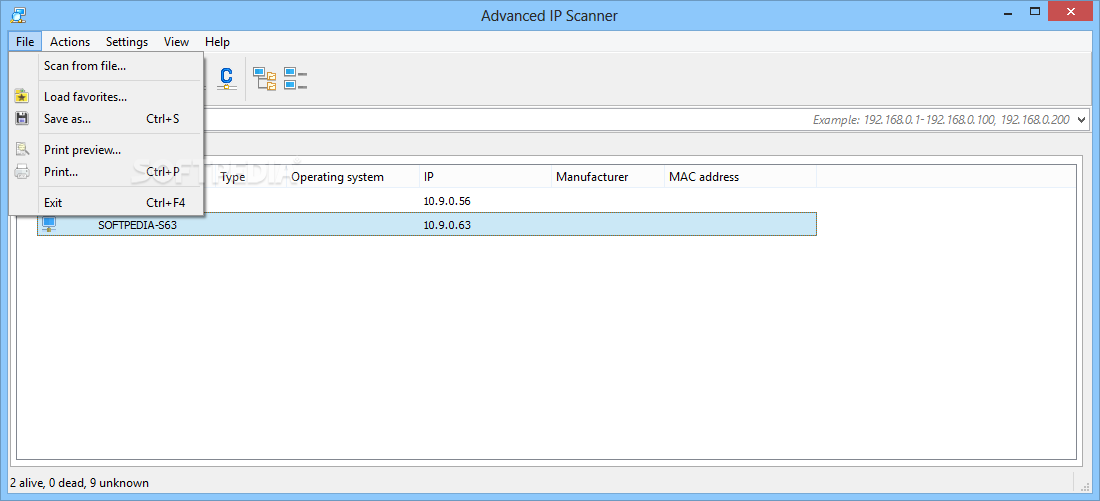Expand the IP range dropdown arrow
The width and height of the screenshot is (1100, 501).
coord(1081,120)
